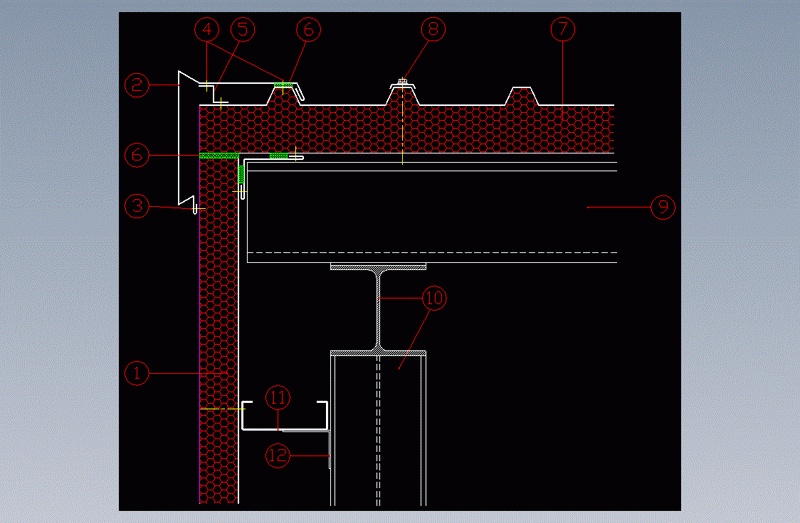Screen dimensions: 800x523
Task: Click callout 8 above the roof fastener
Action: (431, 29)
